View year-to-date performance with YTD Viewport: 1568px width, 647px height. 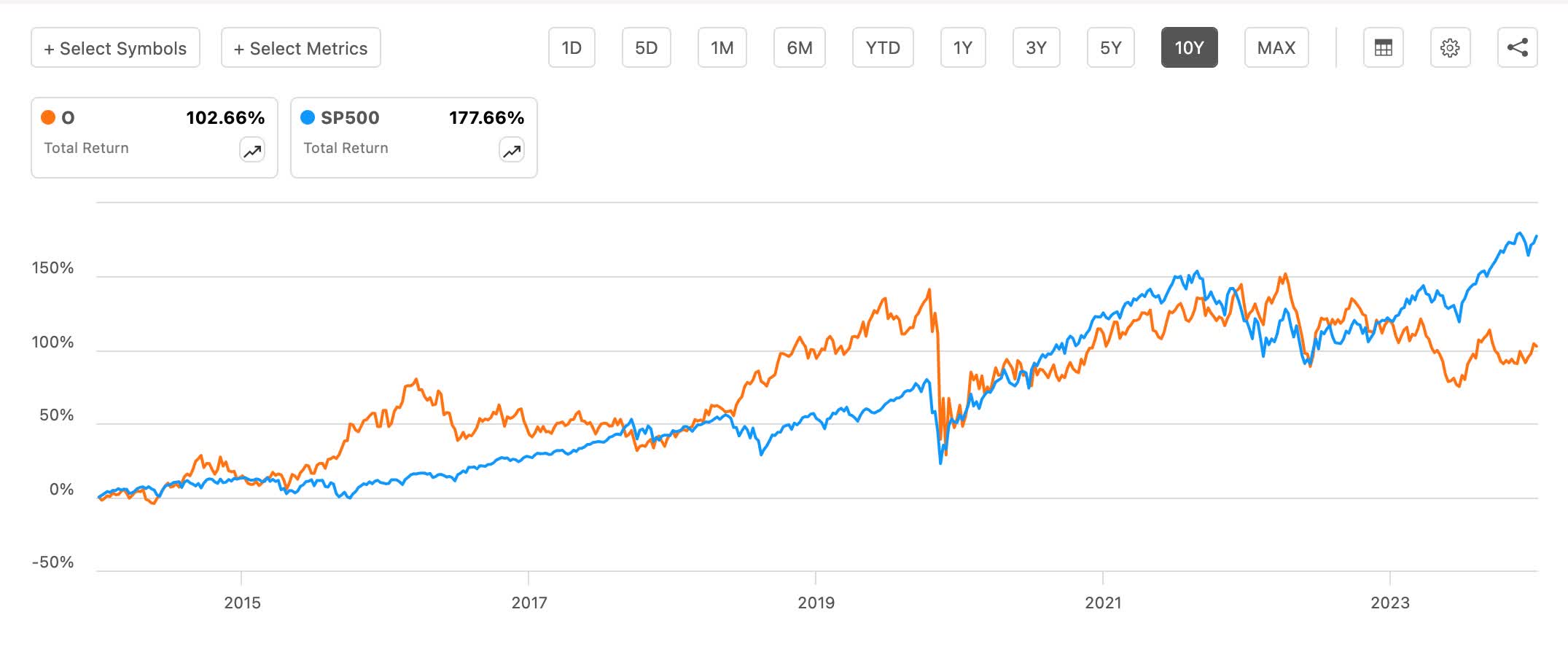(883, 47)
